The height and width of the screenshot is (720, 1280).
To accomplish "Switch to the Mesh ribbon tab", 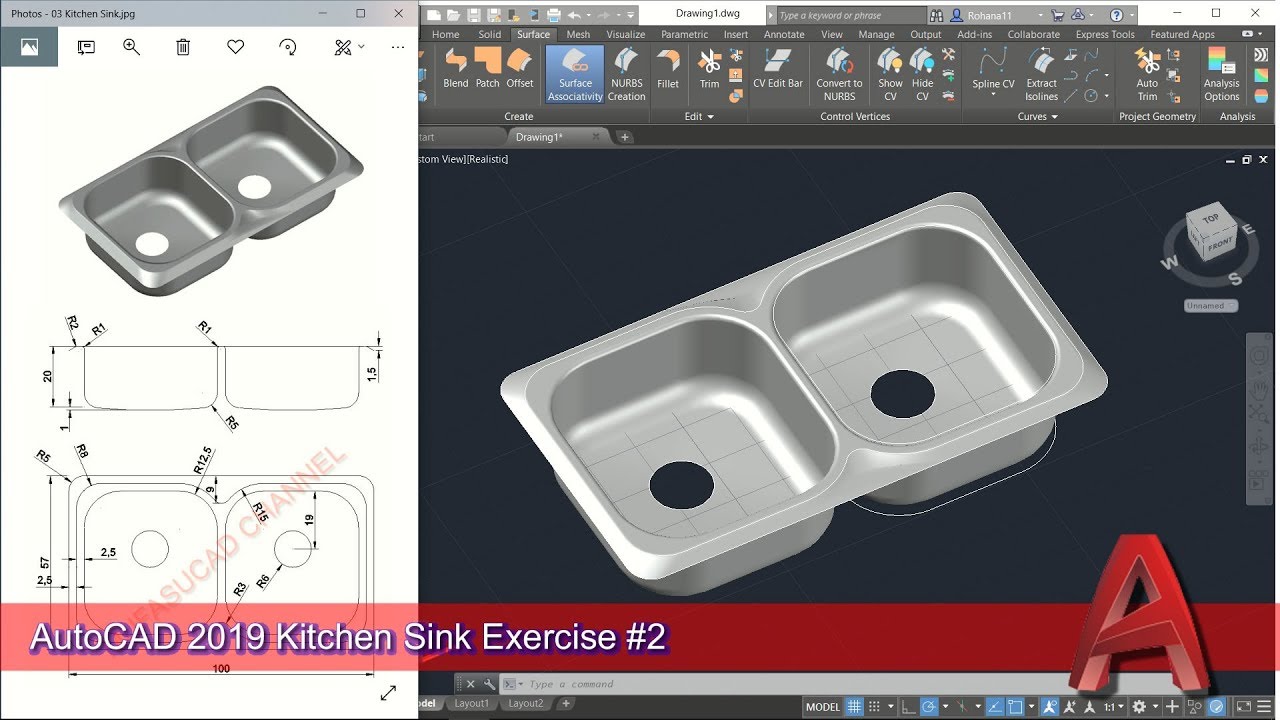I will click(578, 34).
